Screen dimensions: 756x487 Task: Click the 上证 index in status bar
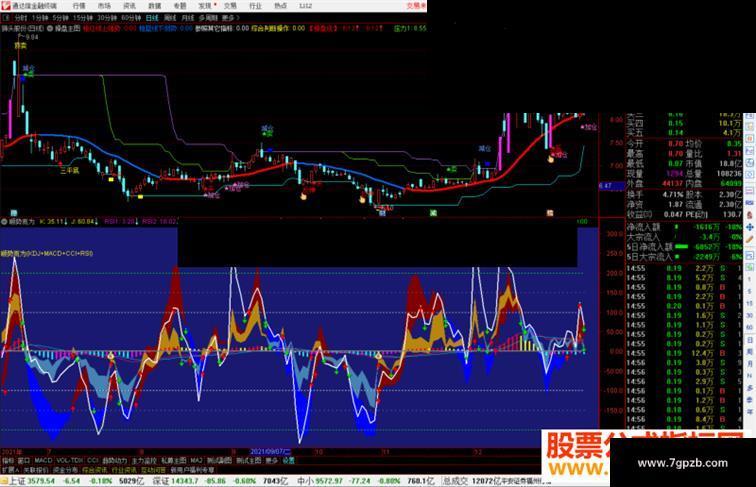17,481
